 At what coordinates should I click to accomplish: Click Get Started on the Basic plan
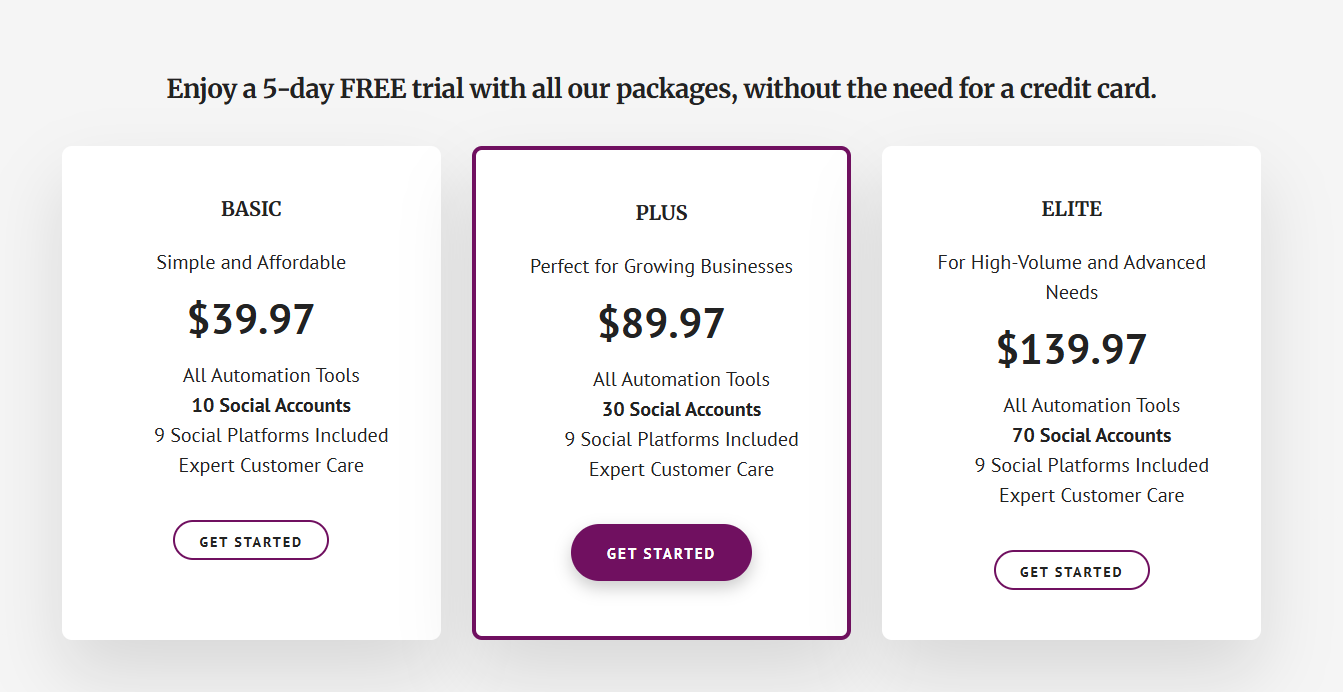click(251, 541)
